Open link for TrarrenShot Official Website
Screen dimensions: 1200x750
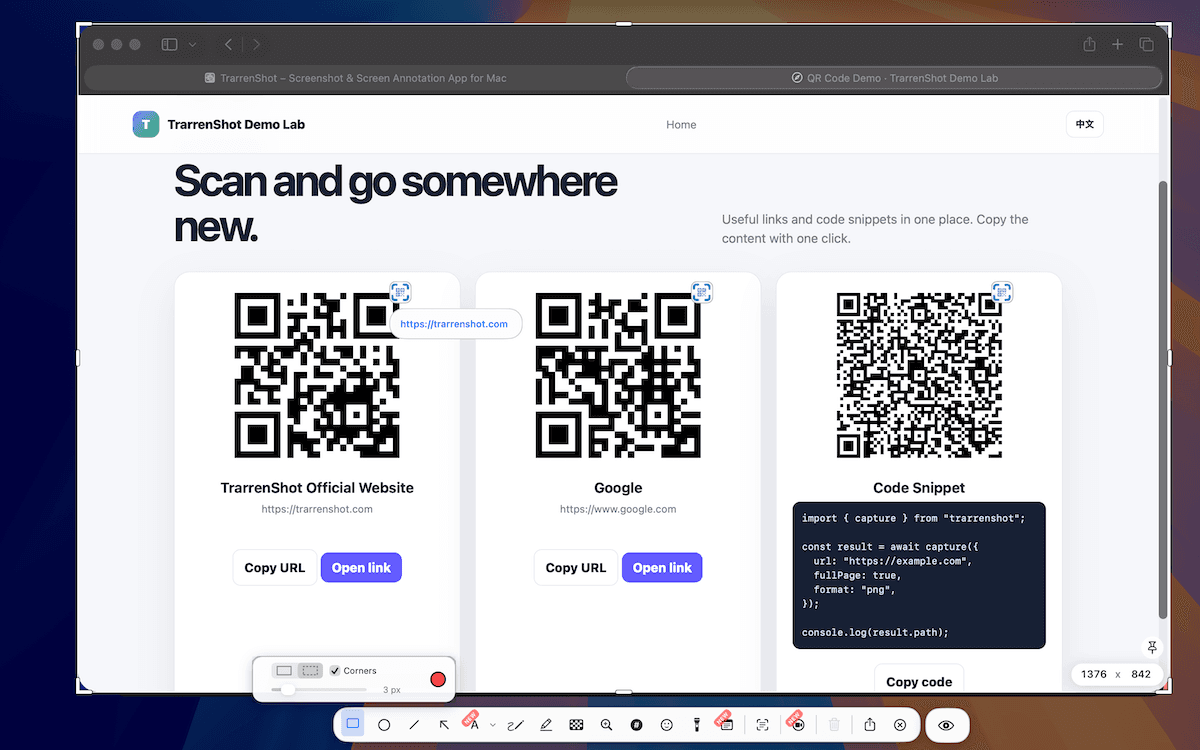pos(361,568)
